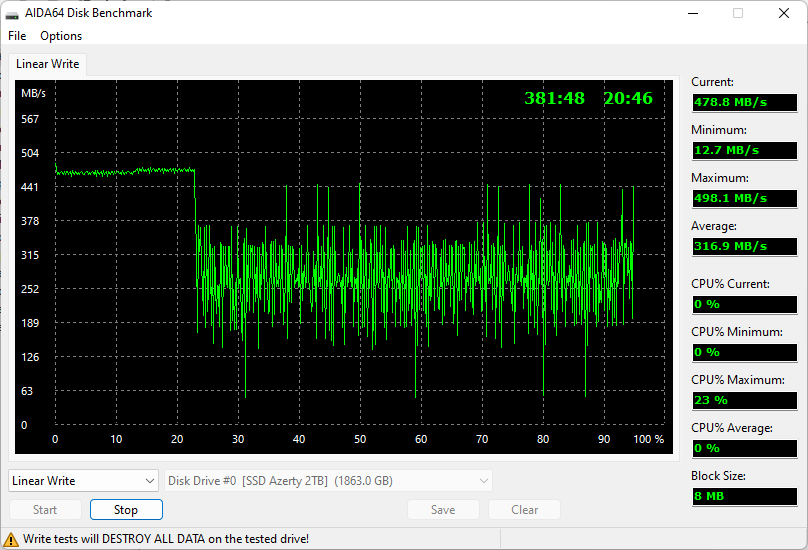Click the CPU% Current value field
Viewport: 808px width, 550px height.
tap(745, 304)
